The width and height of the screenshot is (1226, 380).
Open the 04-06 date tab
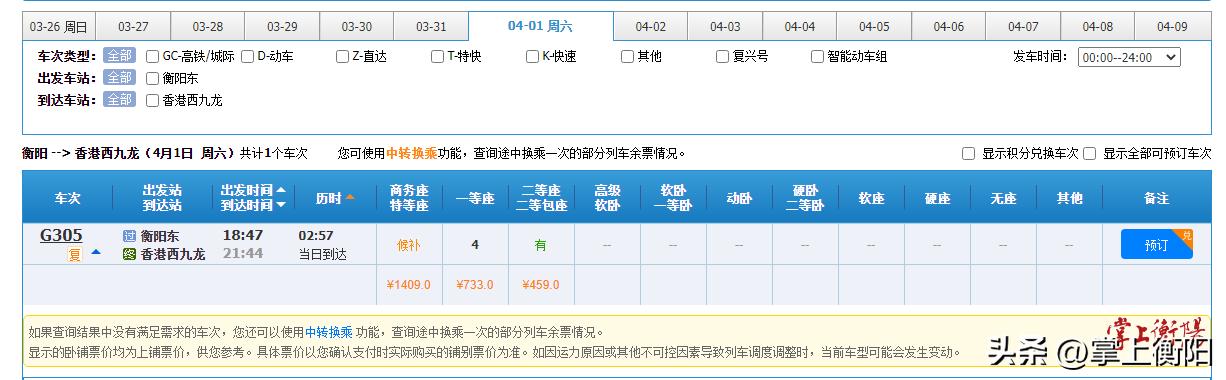(x=948, y=26)
